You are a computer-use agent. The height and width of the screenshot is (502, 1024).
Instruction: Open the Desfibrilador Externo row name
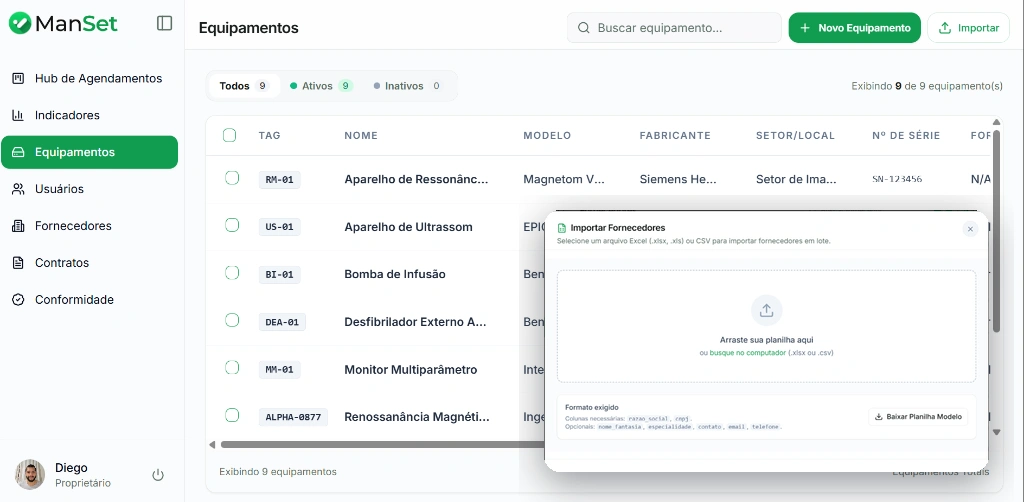(415, 322)
